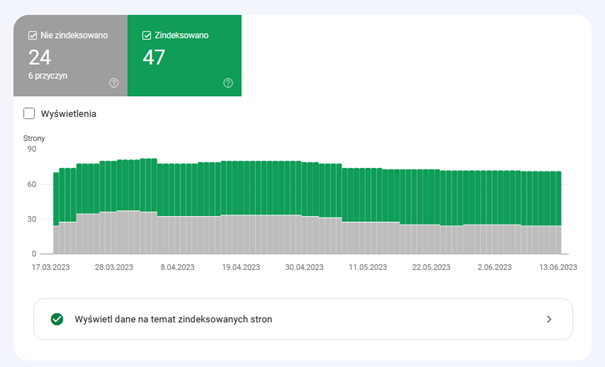Viewport: 605px width, 367px height.
Task: Click the Zindeksowano label text
Action: pos(182,36)
